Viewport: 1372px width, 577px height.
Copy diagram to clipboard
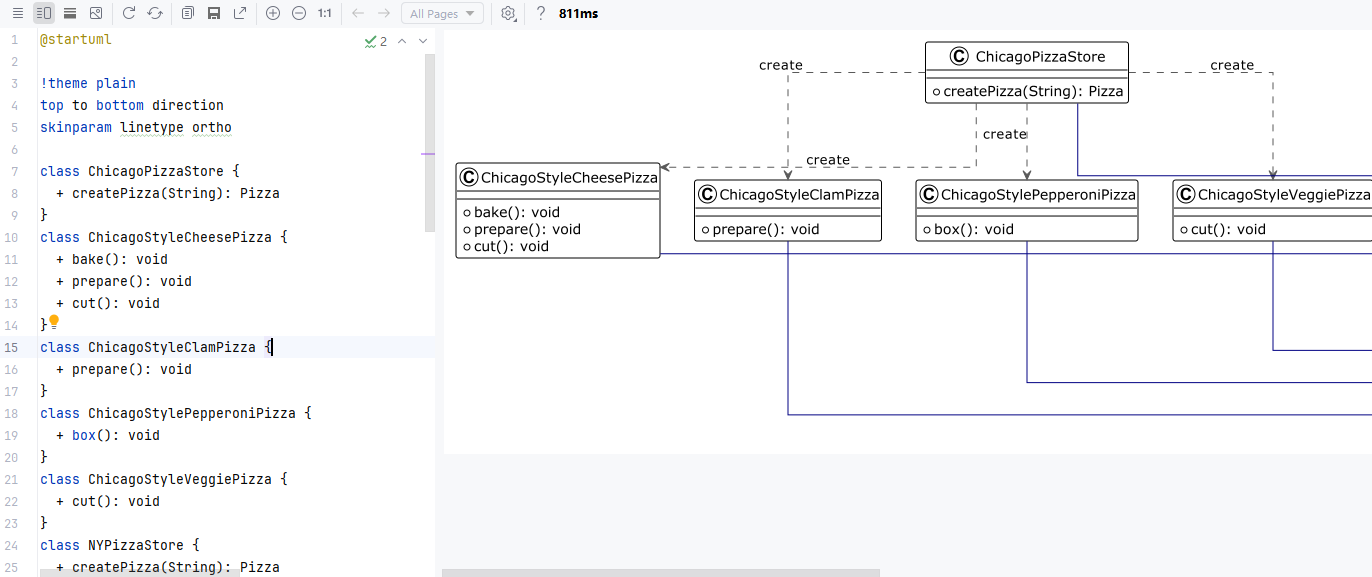188,13
